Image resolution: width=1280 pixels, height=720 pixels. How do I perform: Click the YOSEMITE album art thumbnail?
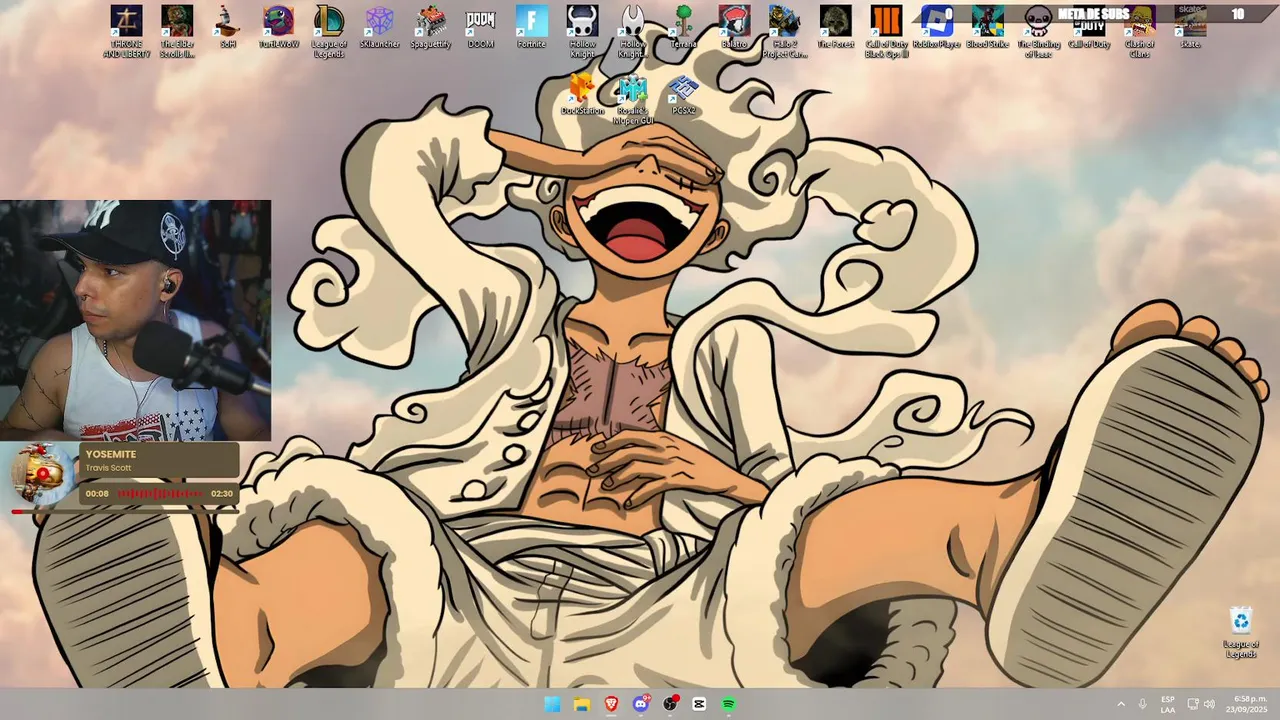tap(42, 474)
